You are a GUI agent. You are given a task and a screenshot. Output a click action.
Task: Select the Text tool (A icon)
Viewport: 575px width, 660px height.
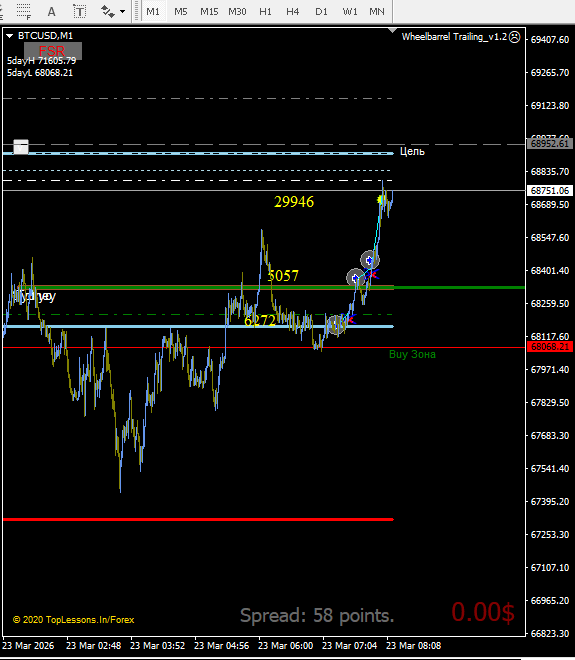(51, 11)
